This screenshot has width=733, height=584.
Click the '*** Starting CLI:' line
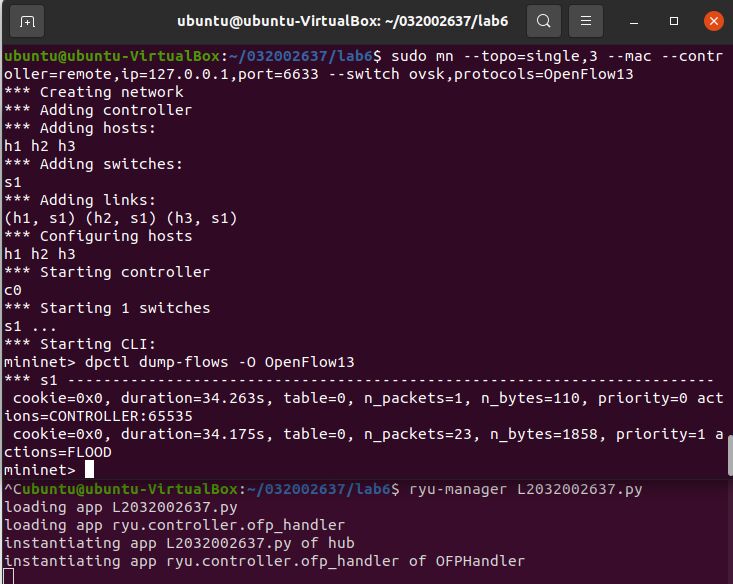pyautogui.click(x=80, y=344)
